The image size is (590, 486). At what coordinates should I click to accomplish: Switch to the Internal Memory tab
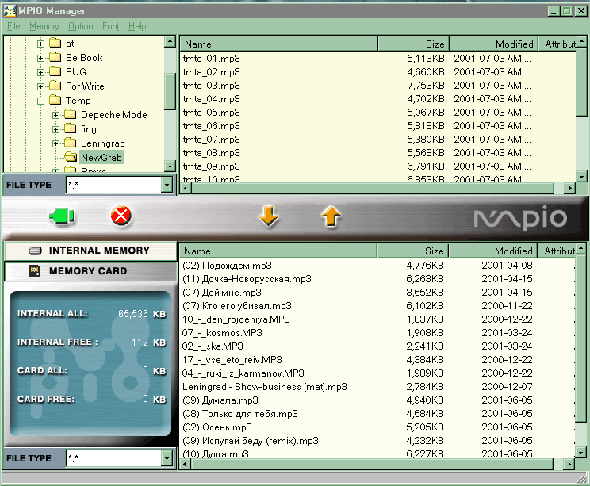pos(91,251)
